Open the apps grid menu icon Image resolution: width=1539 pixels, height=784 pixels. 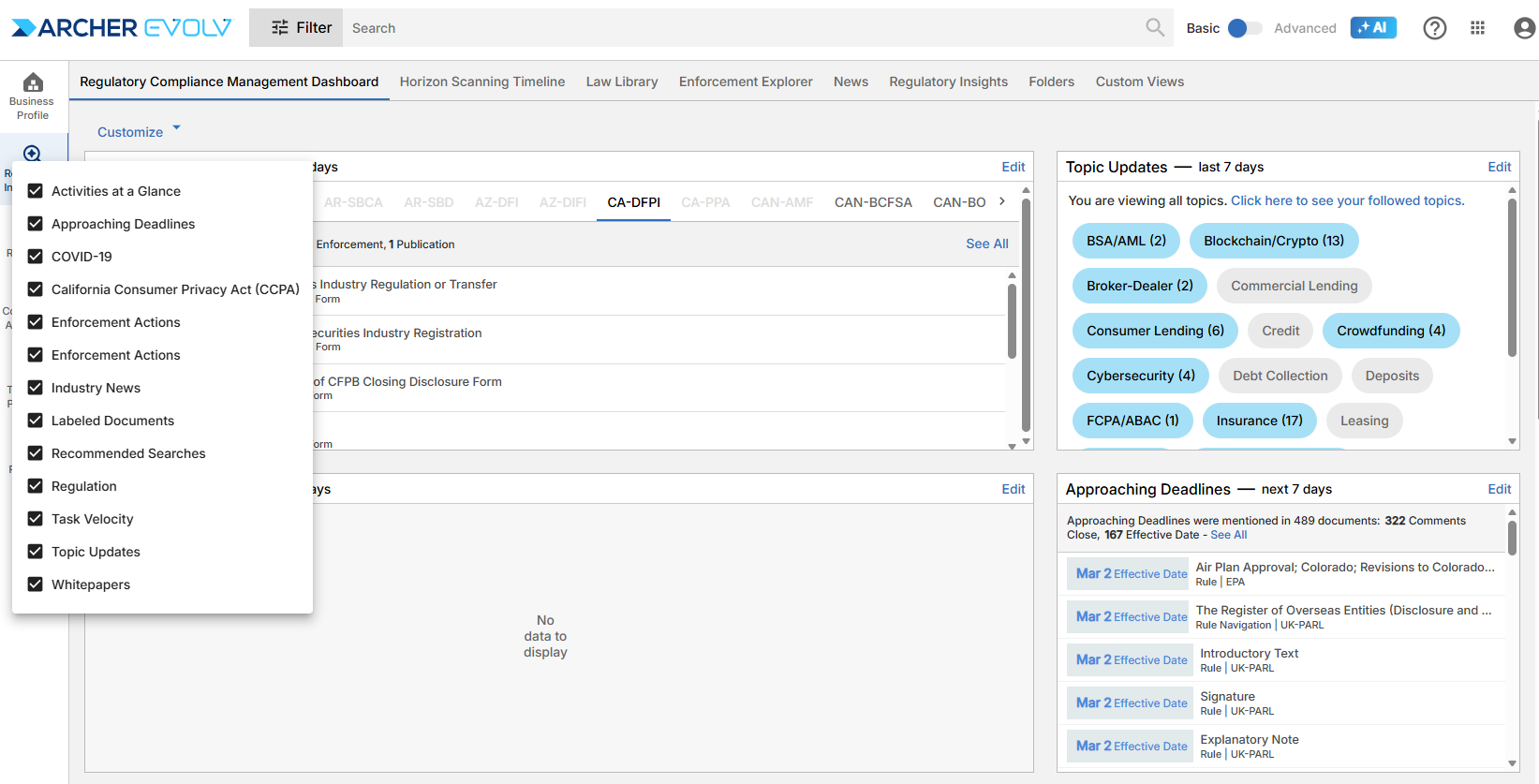click(x=1477, y=28)
